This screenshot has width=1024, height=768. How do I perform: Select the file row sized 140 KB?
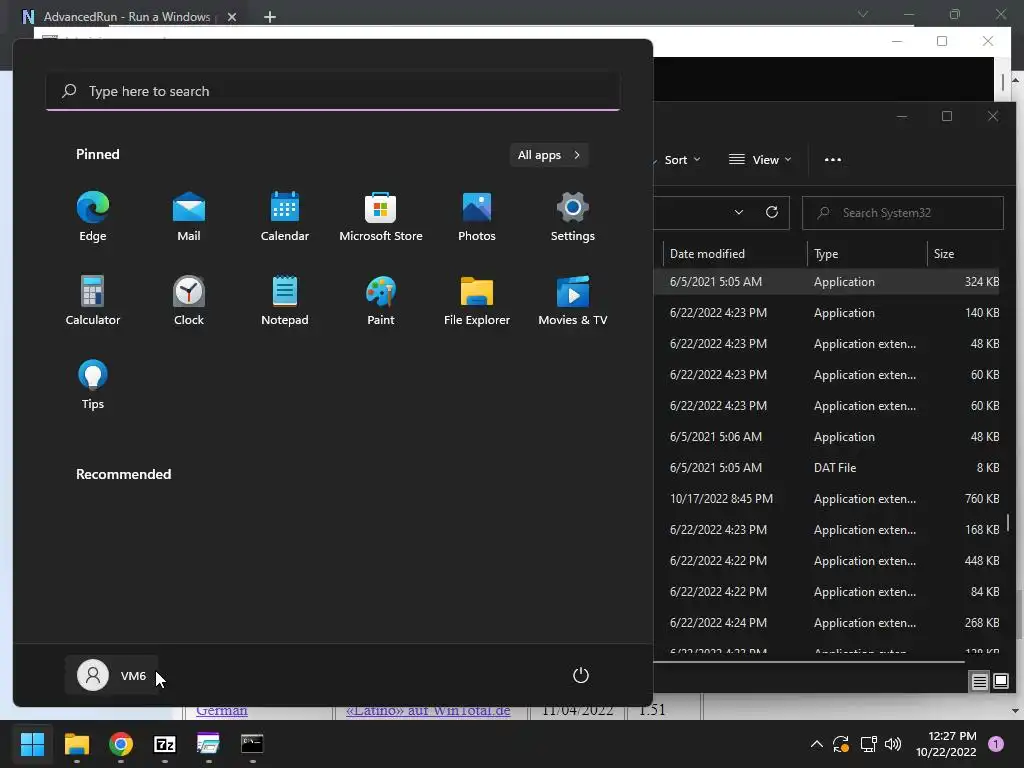pyautogui.click(x=826, y=313)
